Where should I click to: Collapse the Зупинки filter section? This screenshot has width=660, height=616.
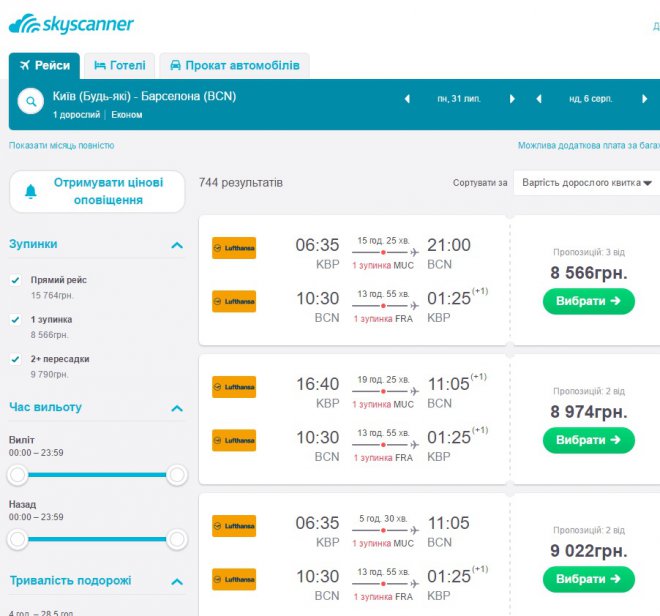[x=177, y=245]
